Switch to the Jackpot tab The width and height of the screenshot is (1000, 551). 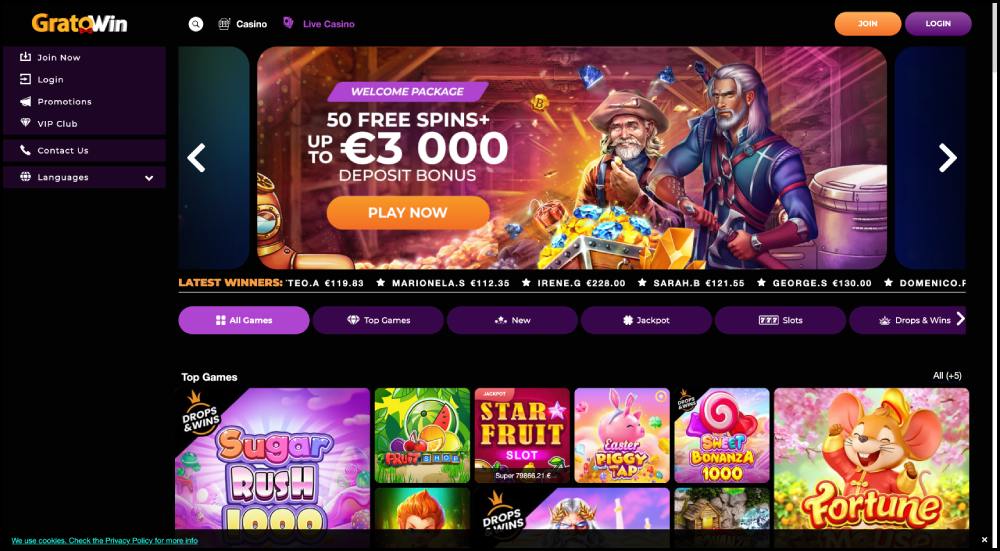[x=646, y=320]
